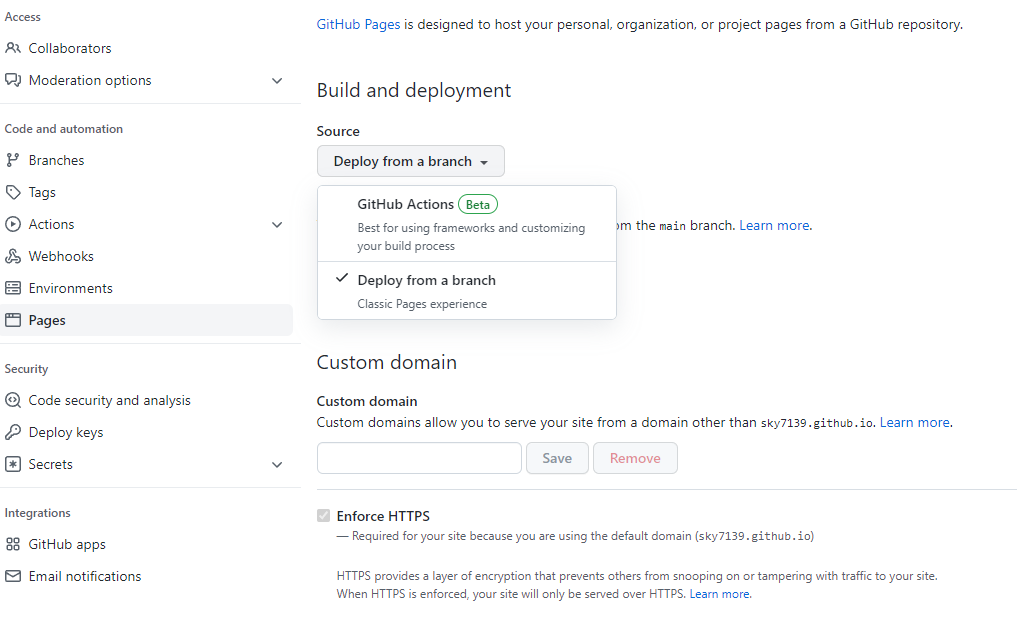Select the Pages sidebar item
This screenshot has height=627, width=1017.
pos(147,320)
